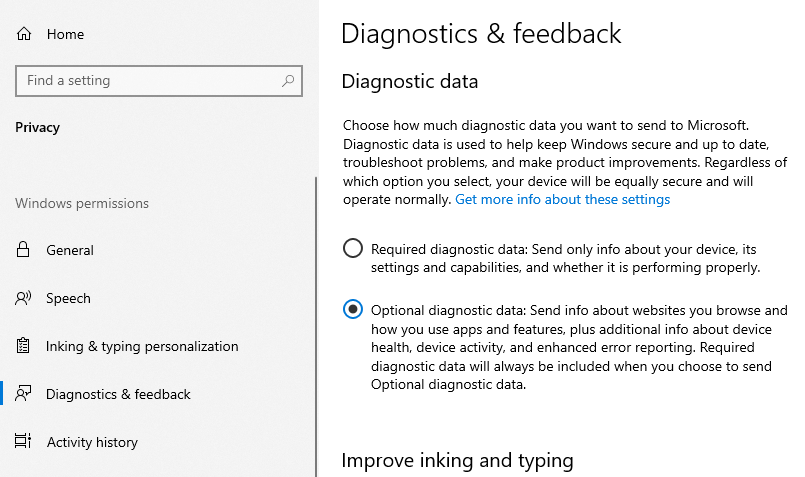Click the Home house icon

(x=23, y=34)
